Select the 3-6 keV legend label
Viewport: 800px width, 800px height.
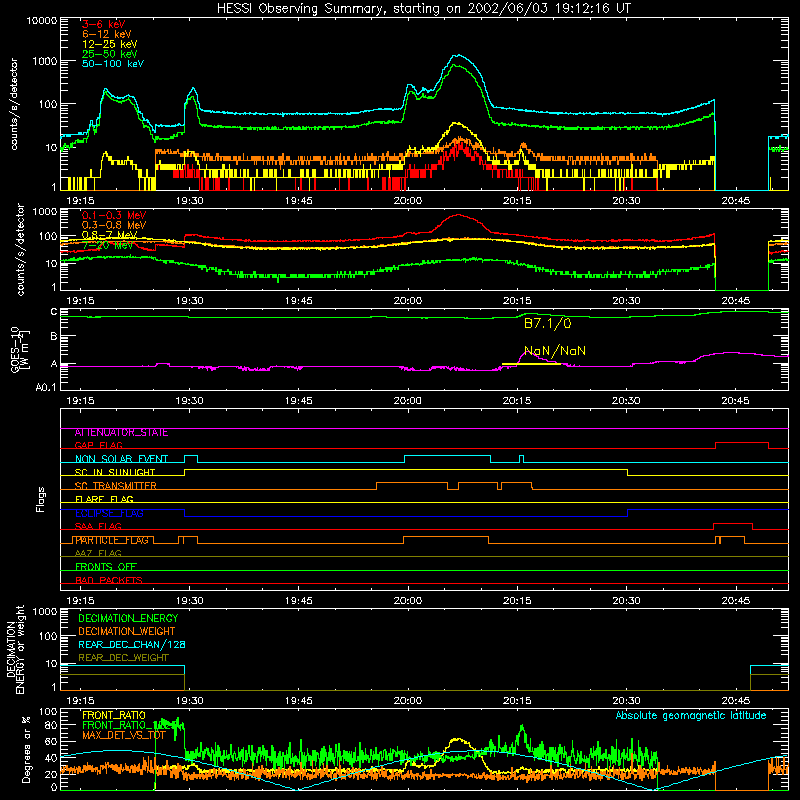pyautogui.click(x=104, y=24)
